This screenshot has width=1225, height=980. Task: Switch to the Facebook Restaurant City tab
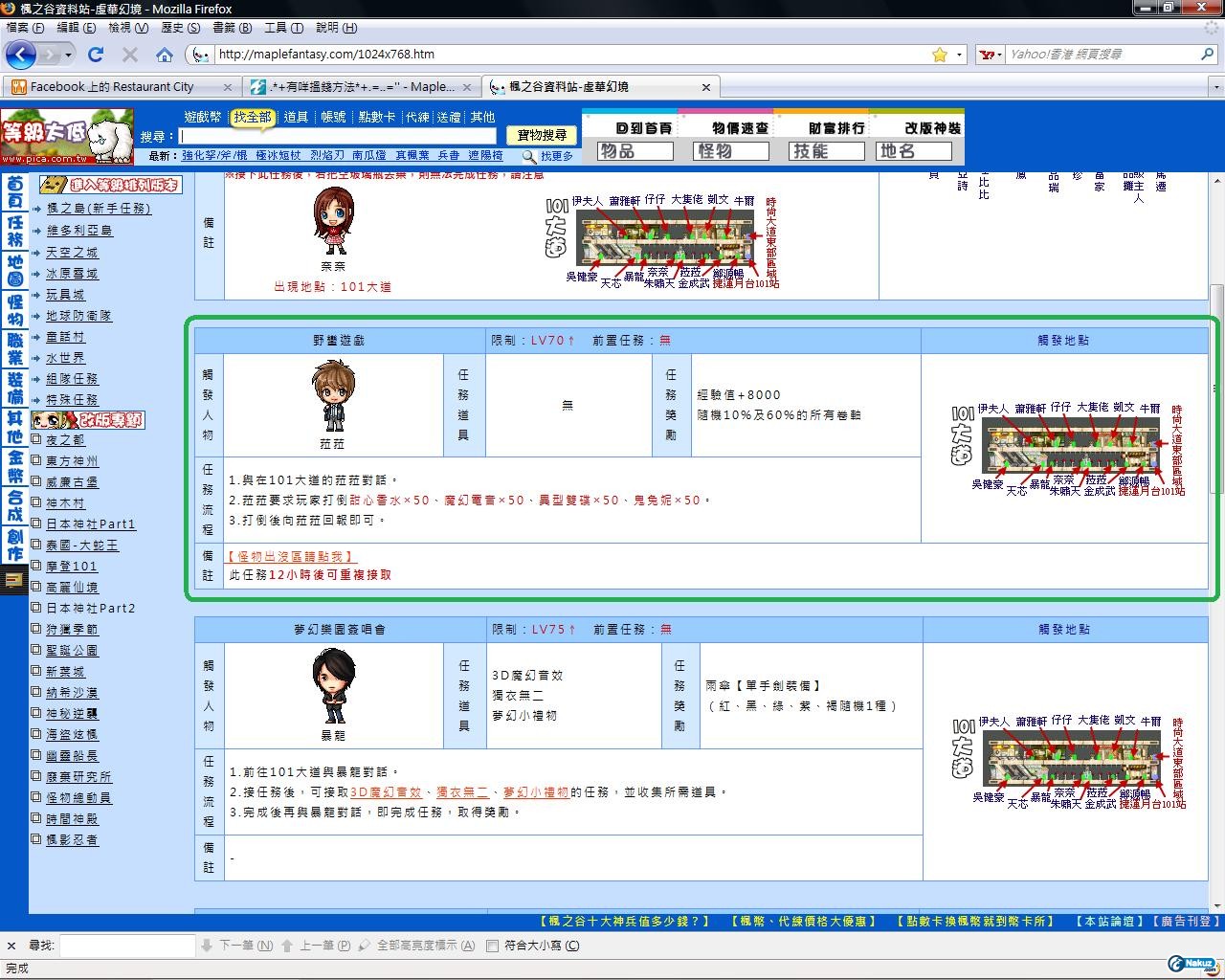click(112, 87)
